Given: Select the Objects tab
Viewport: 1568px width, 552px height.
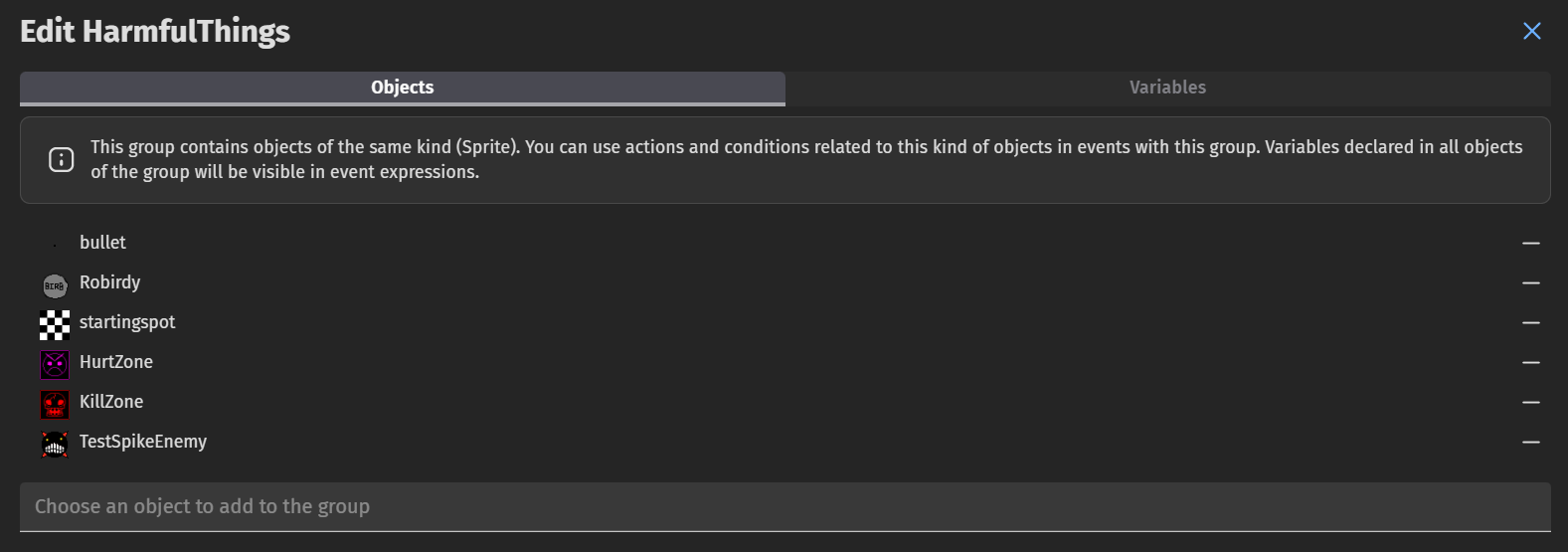Looking at the screenshot, I should tap(403, 88).
